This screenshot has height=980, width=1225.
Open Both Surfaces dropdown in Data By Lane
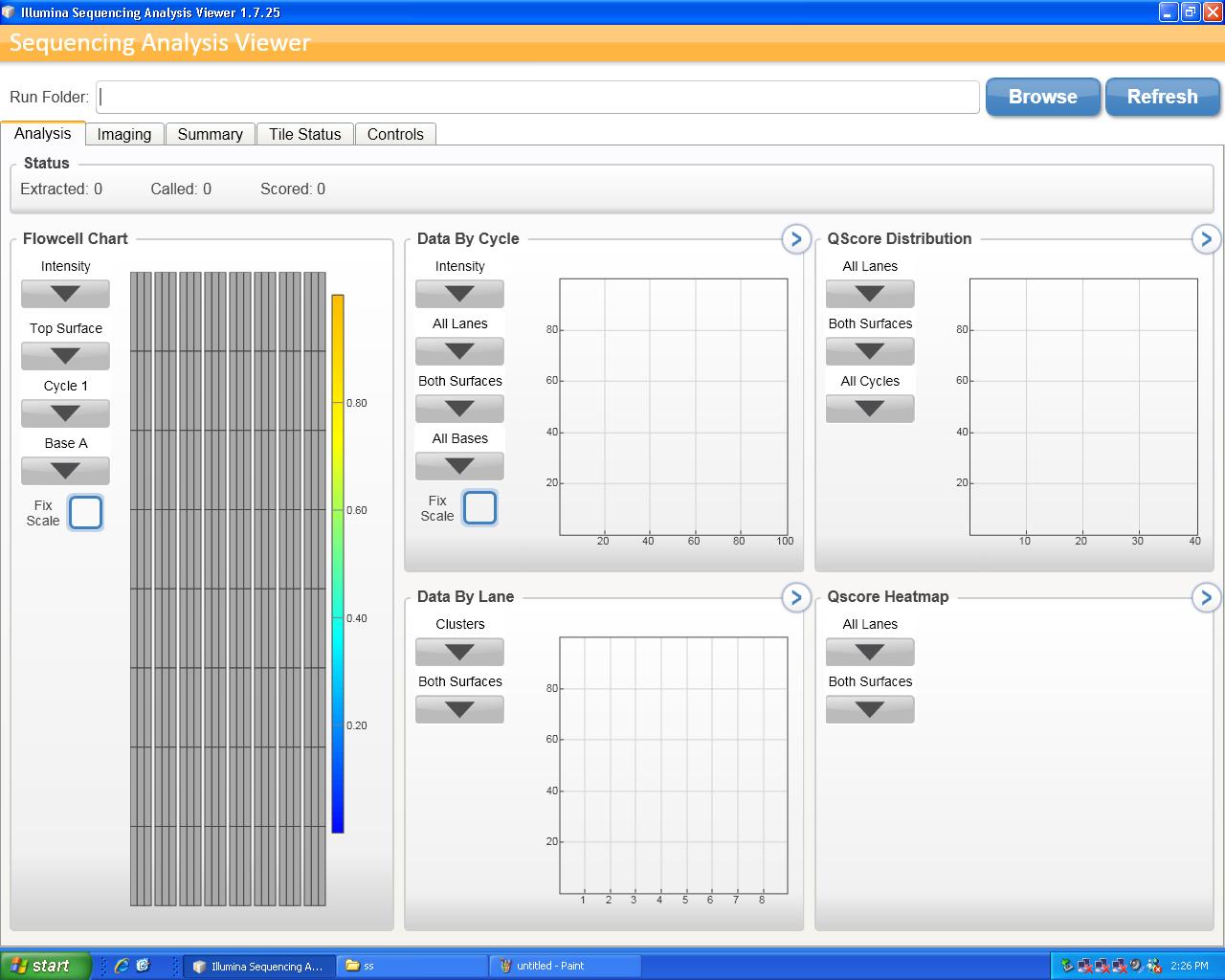click(x=459, y=709)
